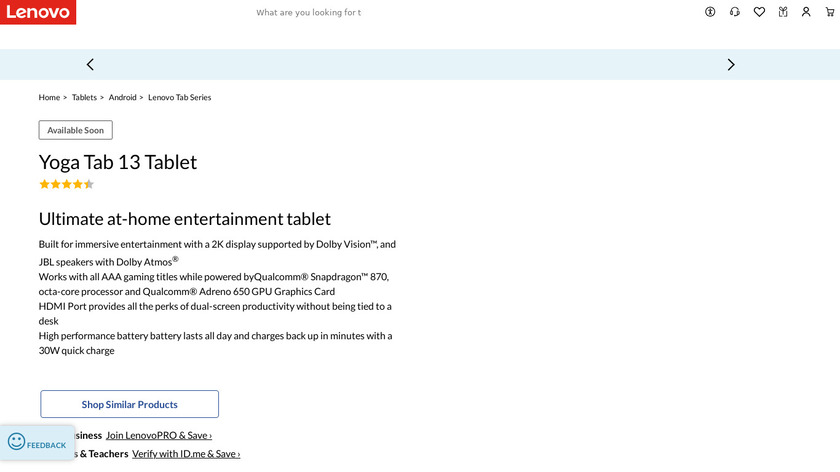Go to Lenovo Tab Series breadcrumb
Image resolution: width=840 pixels, height=472 pixels.
(179, 98)
